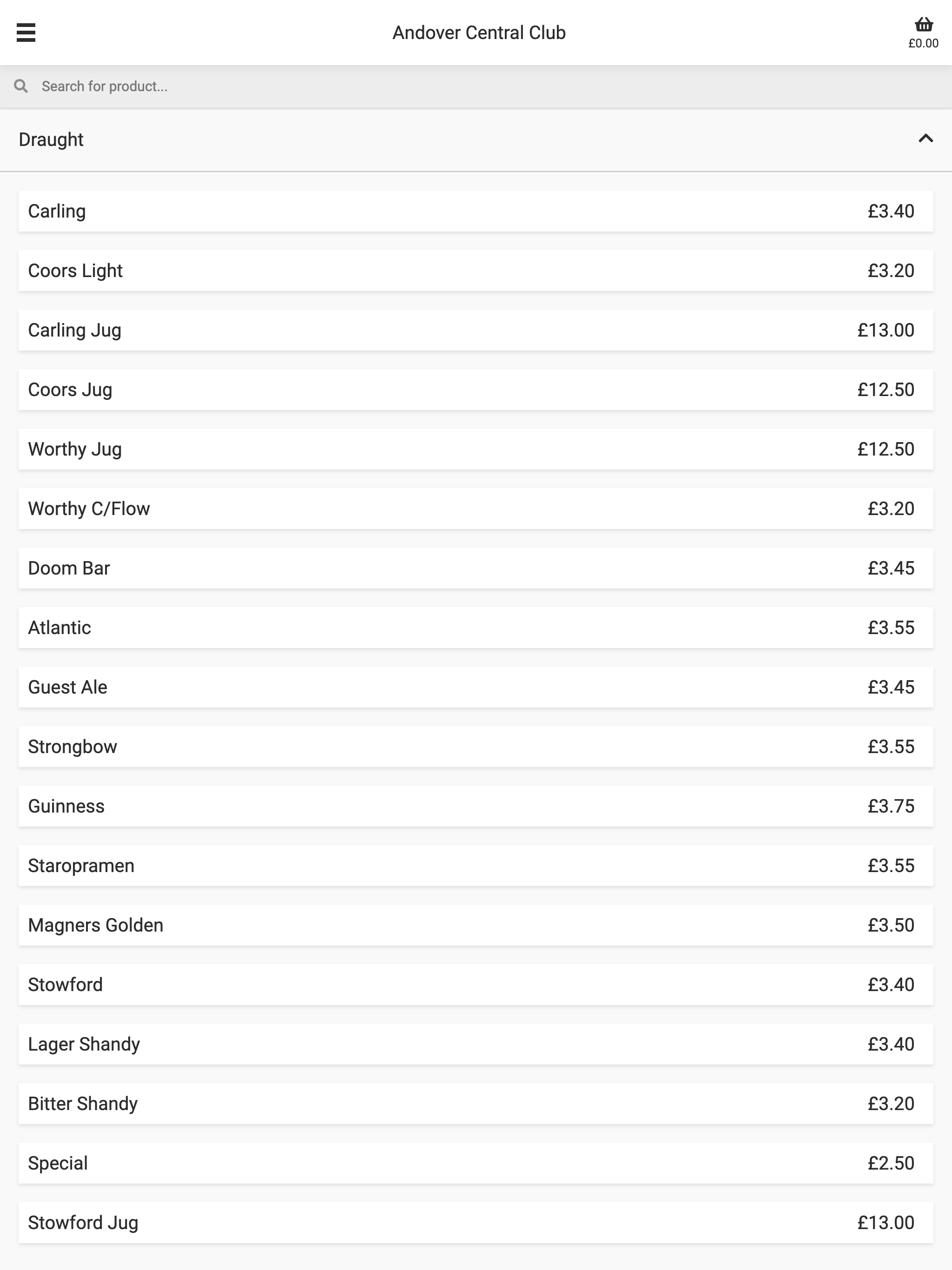Add Carling to the order
The image size is (952, 1270).
476,212
